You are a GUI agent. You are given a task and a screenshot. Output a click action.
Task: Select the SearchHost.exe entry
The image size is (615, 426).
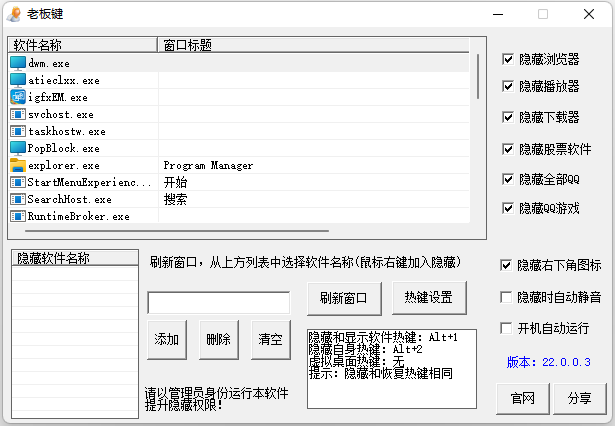(69, 199)
